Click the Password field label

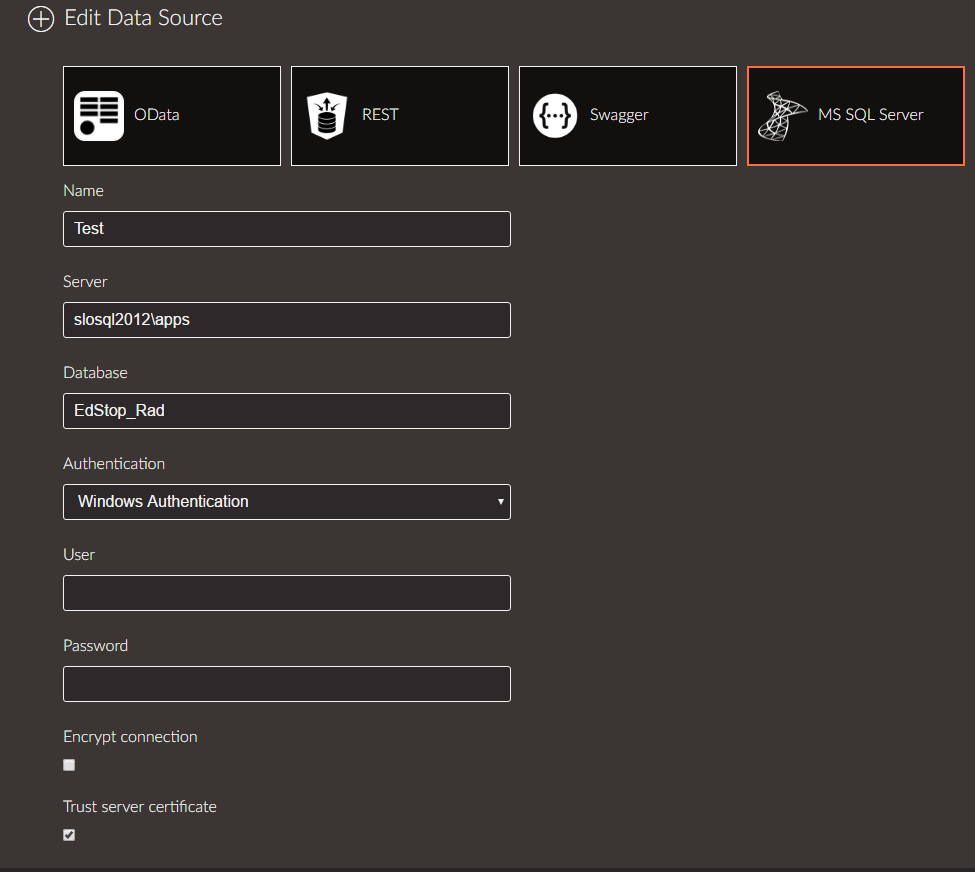[x=95, y=646]
